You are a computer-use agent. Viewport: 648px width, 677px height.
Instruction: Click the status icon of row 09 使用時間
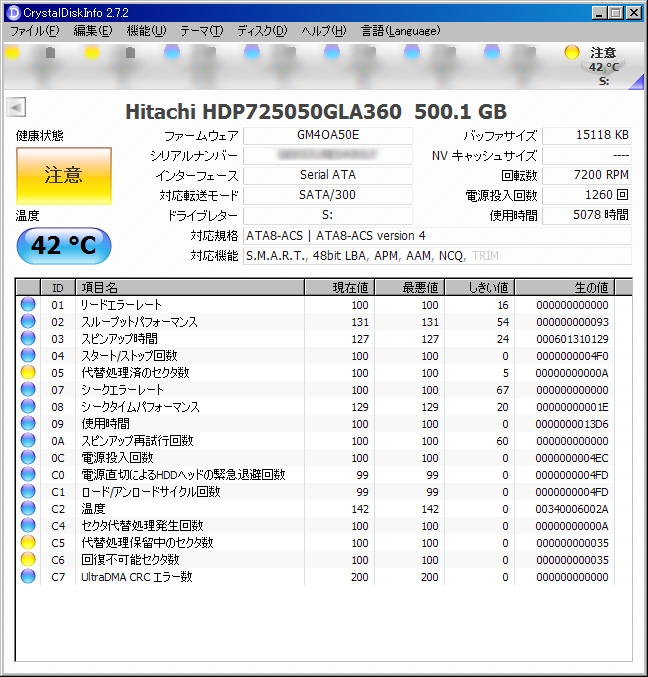tap(28, 423)
